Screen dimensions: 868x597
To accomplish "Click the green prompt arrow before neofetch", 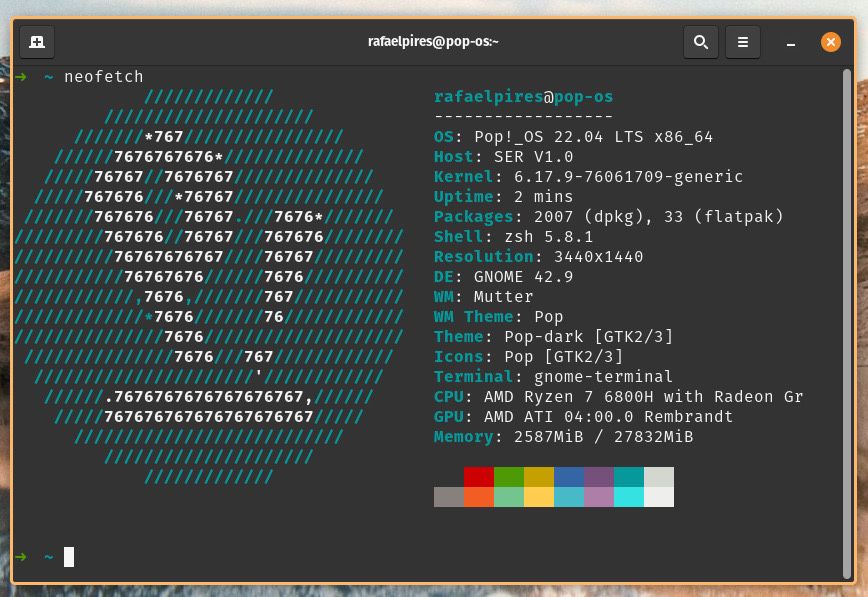I will [x=20, y=76].
